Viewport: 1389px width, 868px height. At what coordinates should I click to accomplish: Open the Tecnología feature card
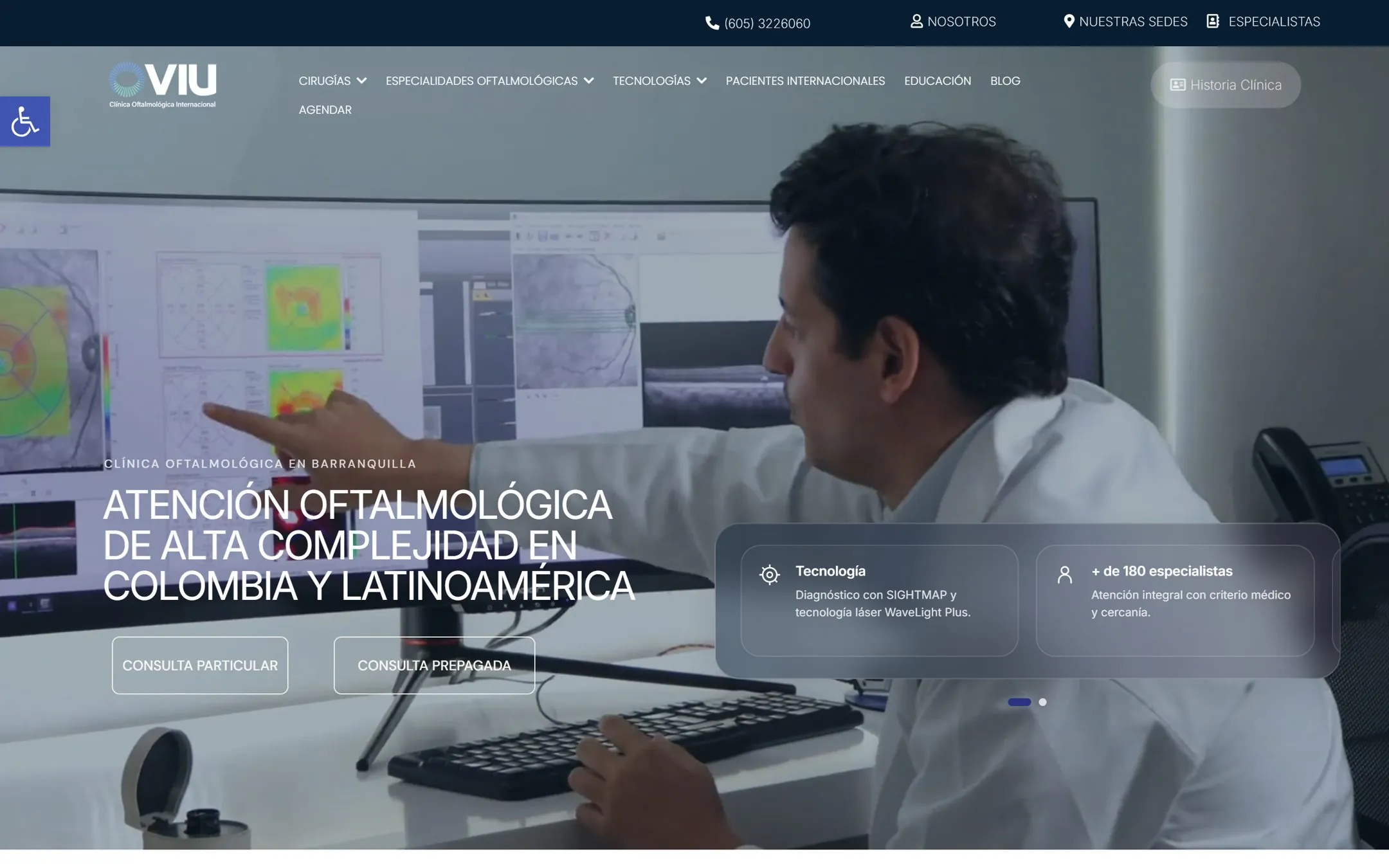point(879,601)
